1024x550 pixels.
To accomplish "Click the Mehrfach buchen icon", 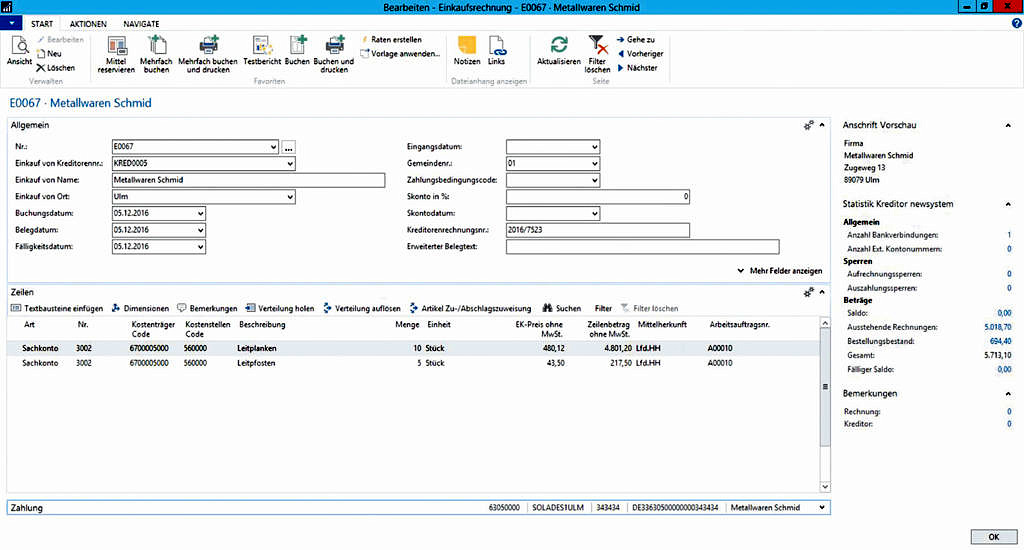I will click(156, 46).
